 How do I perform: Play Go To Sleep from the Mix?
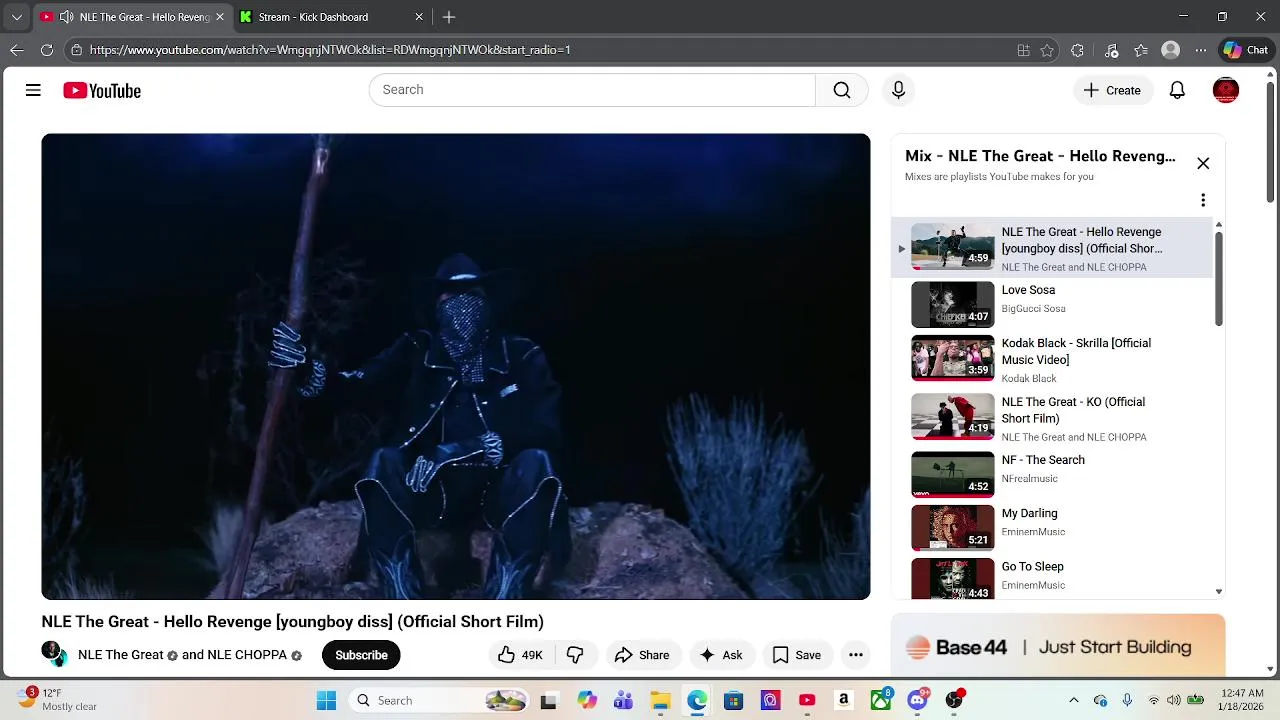1052,580
